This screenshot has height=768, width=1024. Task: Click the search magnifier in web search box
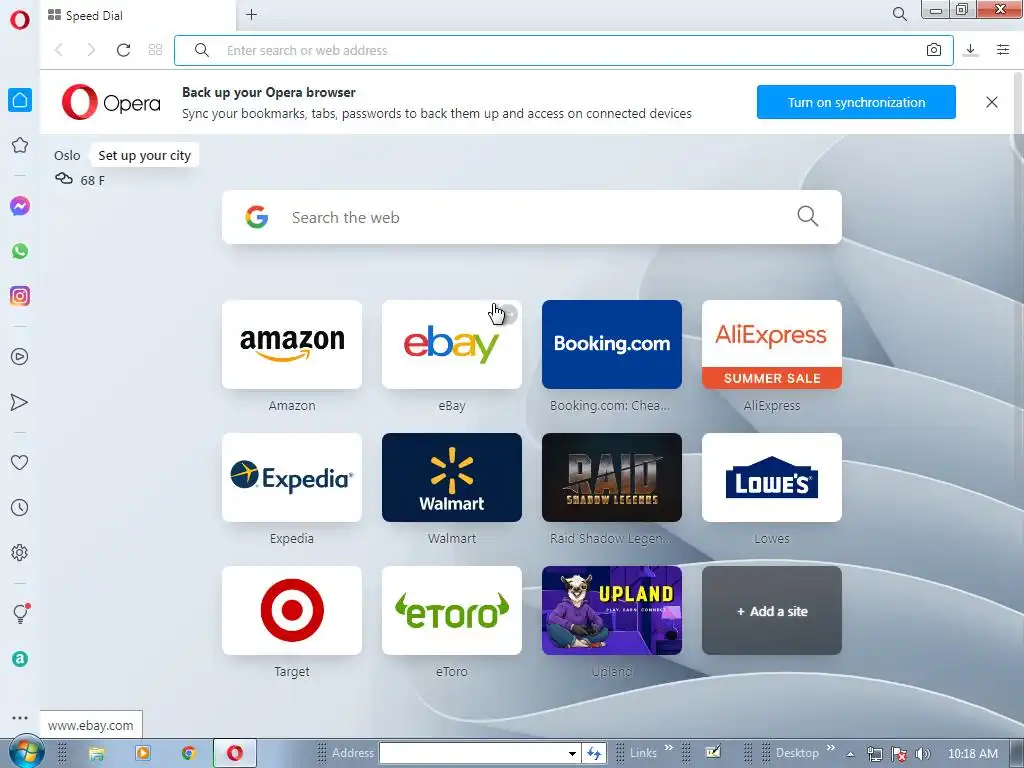(808, 216)
